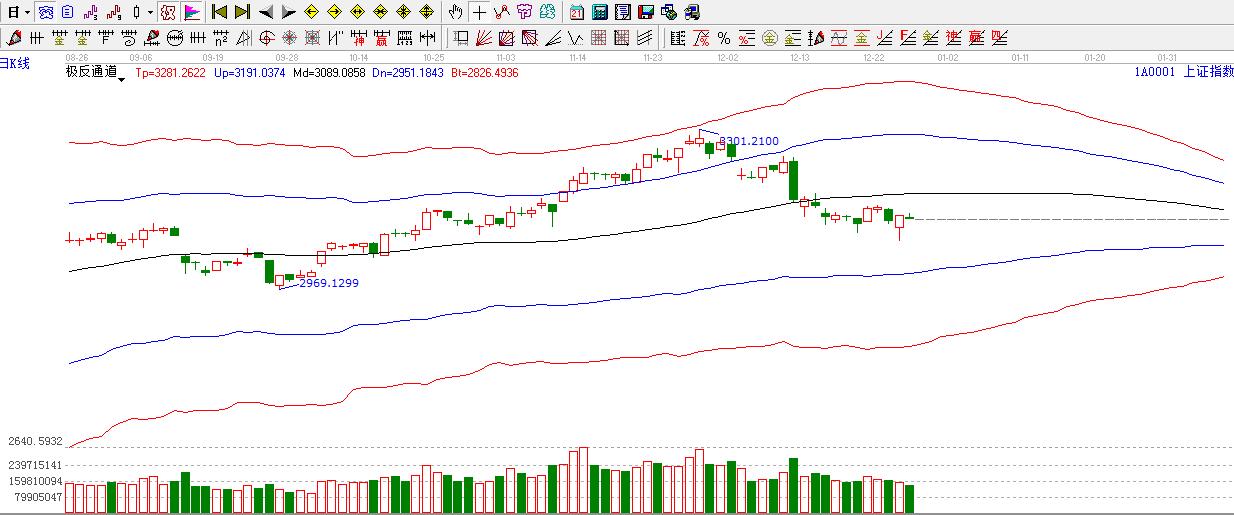The image size is (1234, 515).
Task: Toggle the highlighted 权 adjustment button
Action: point(168,13)
